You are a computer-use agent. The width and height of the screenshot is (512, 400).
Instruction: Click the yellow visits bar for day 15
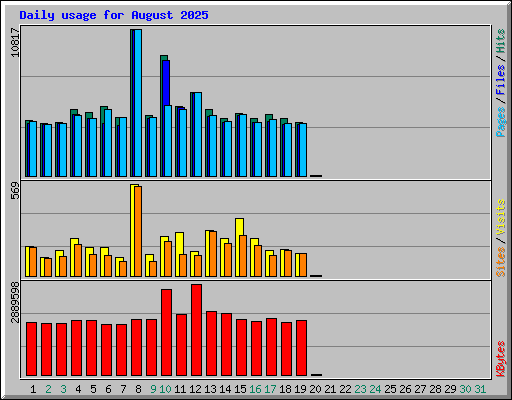[240, 227]
